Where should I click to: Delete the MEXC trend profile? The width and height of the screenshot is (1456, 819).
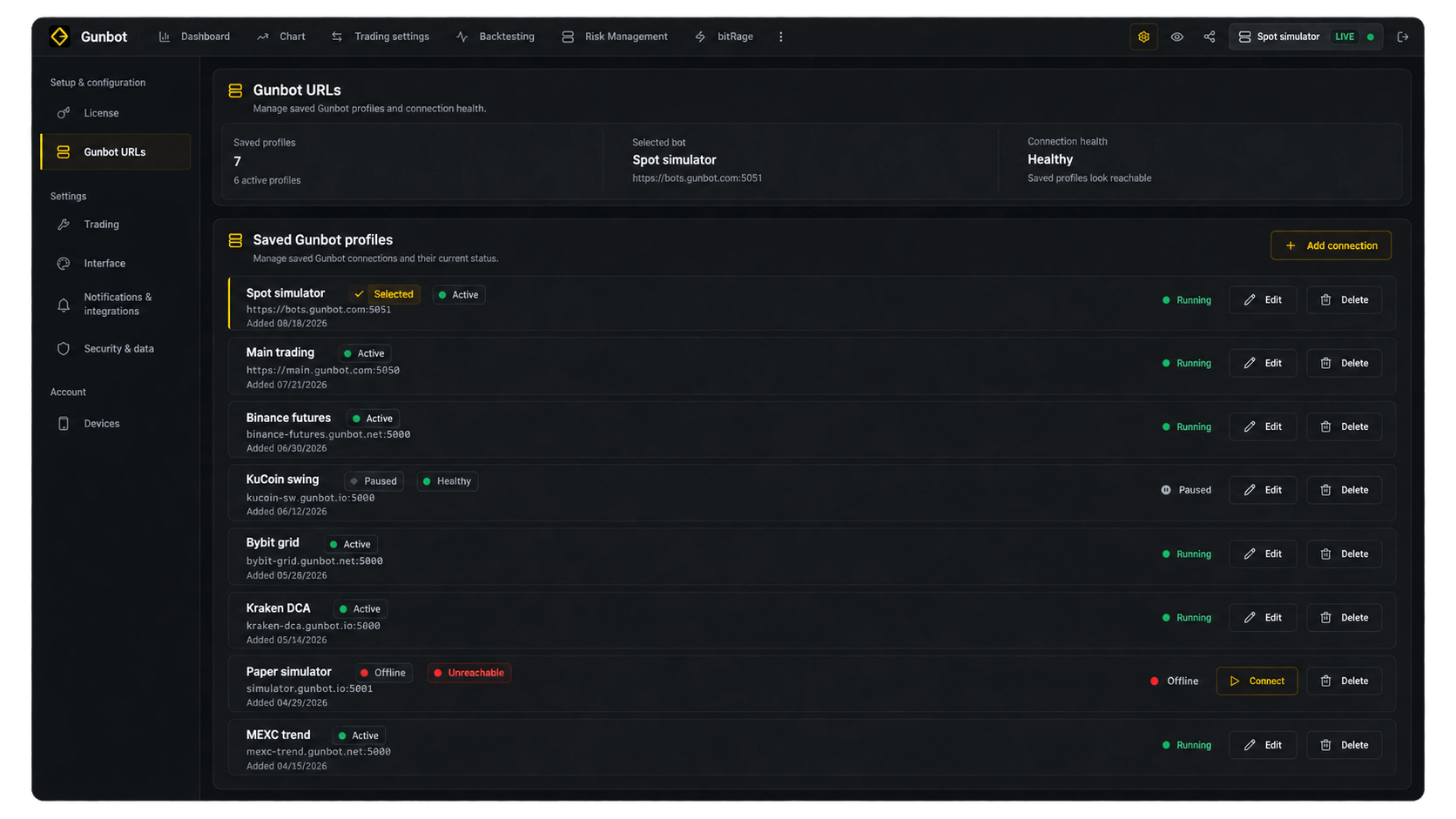coord(1344,745)
